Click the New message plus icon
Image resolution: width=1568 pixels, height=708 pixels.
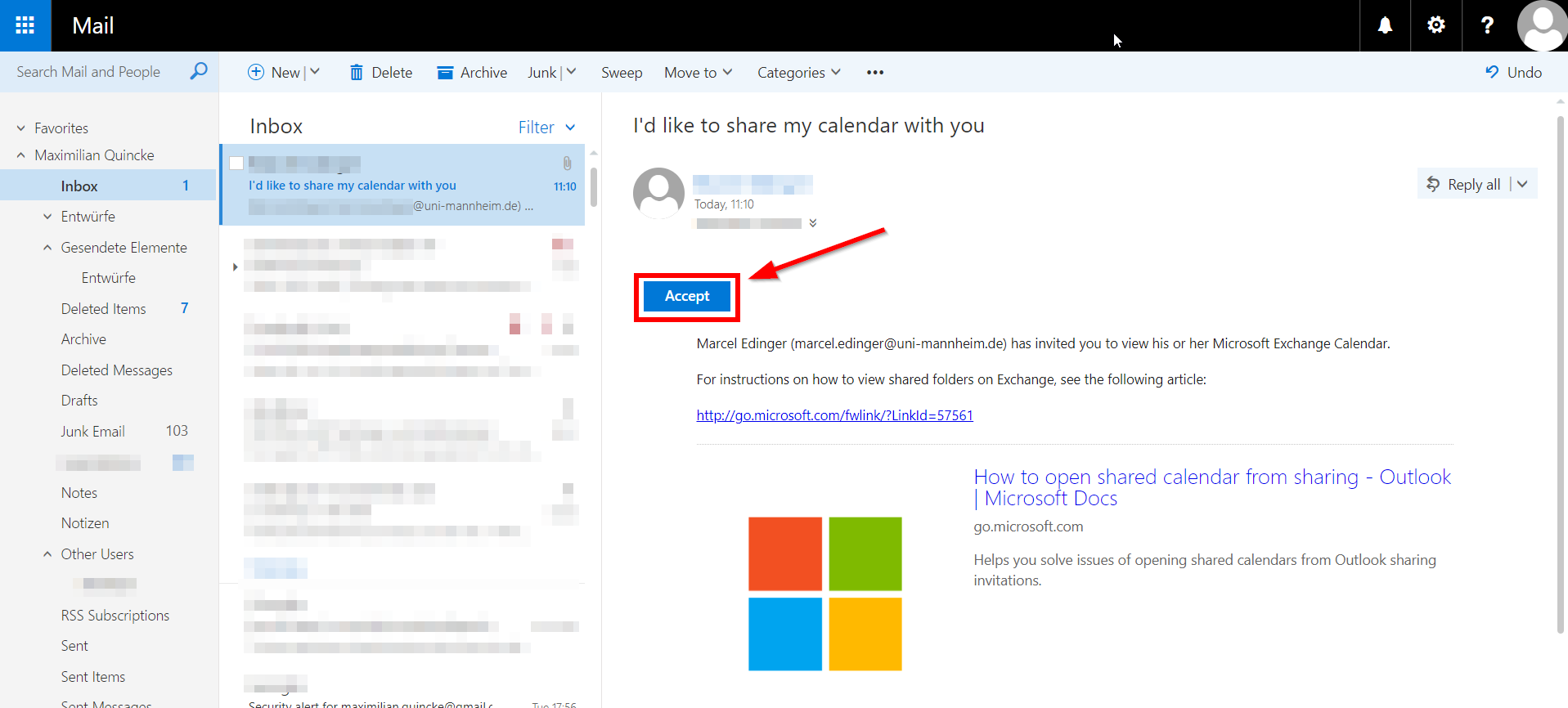tap(256, 72)
